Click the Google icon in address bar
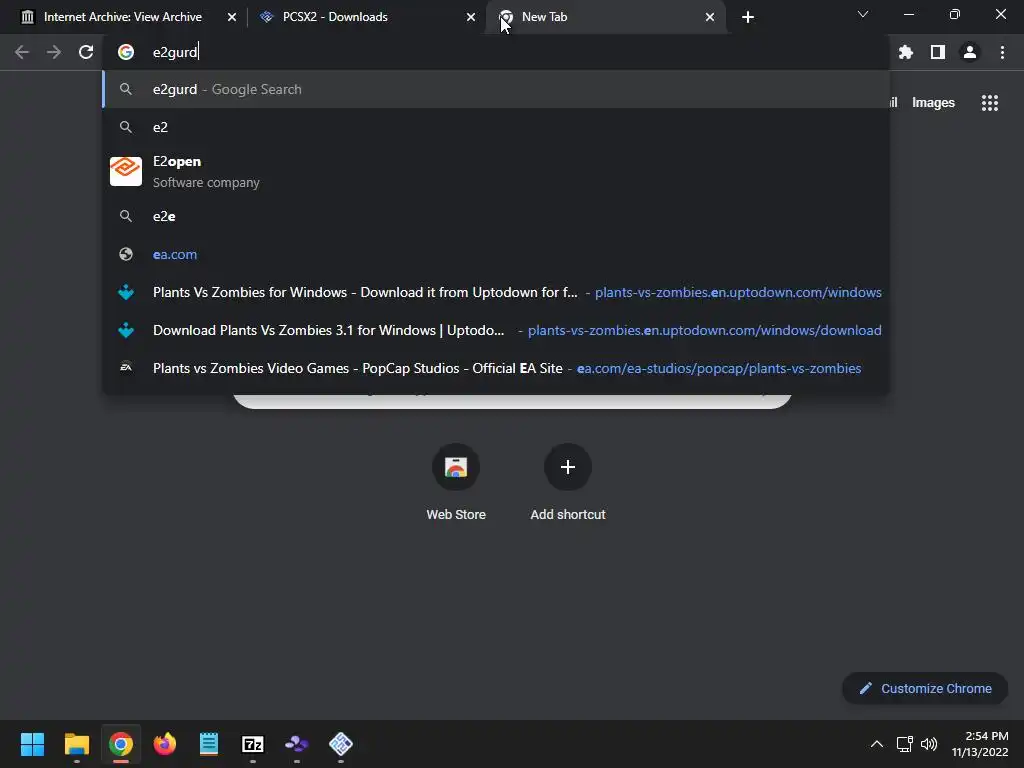The image size is (1024, 768). [x=126, y=52]
